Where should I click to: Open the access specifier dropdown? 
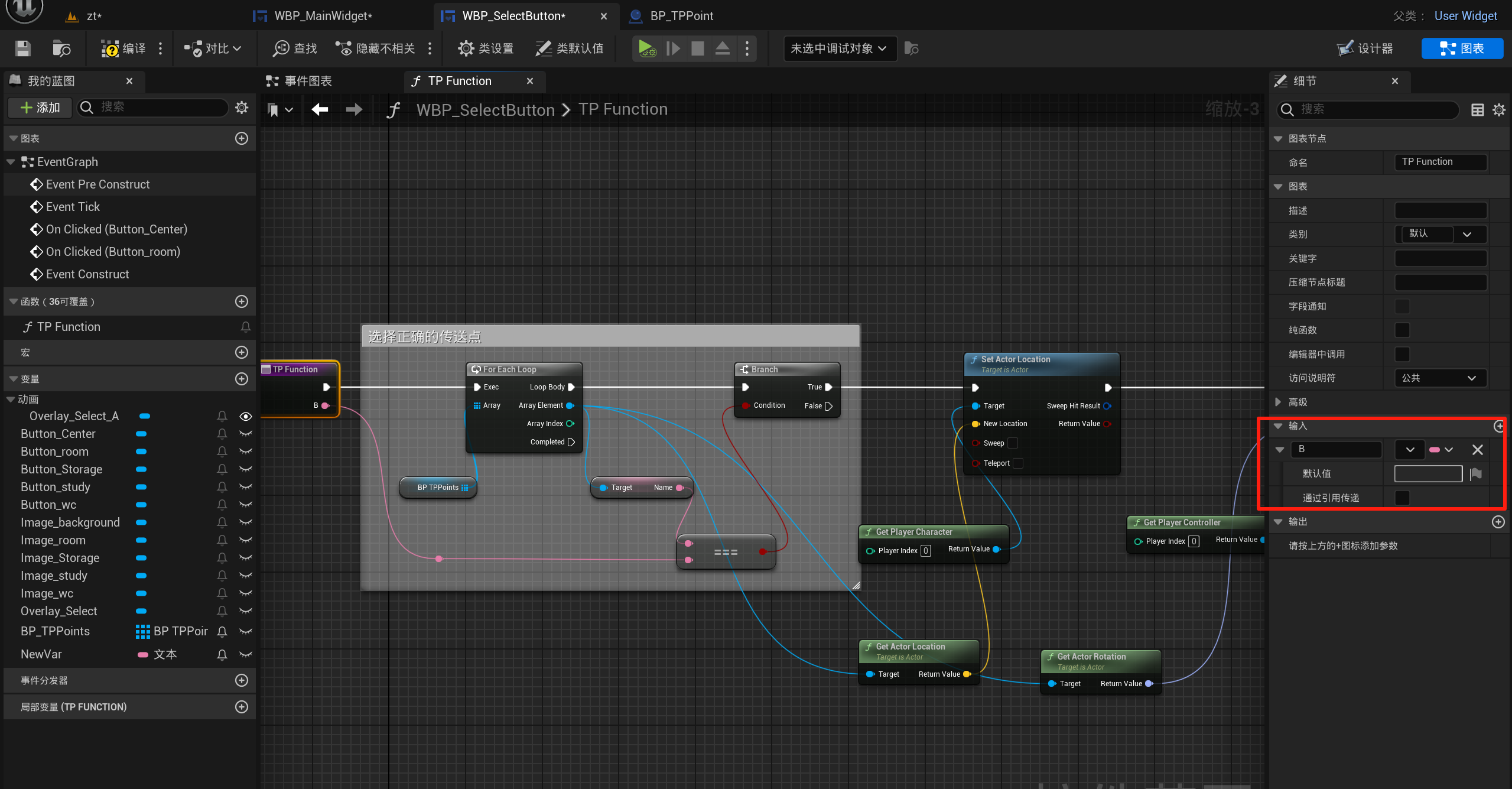pyautogui.click(x=1439, y=378)
